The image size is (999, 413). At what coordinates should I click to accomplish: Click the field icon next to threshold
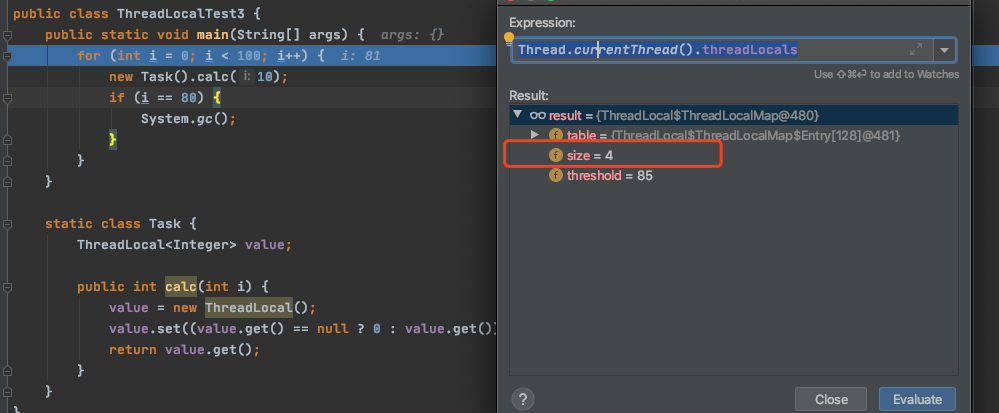[x=556, y=175]
